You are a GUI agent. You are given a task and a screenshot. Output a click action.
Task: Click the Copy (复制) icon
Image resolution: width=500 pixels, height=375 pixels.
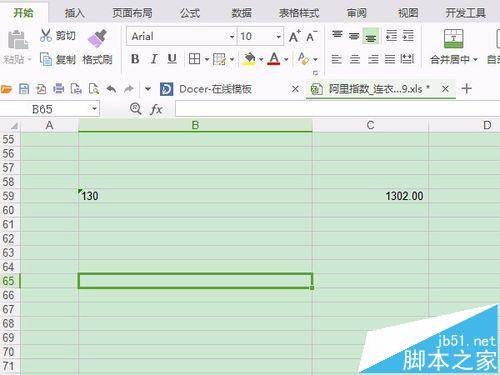click(x=46, y=59)
